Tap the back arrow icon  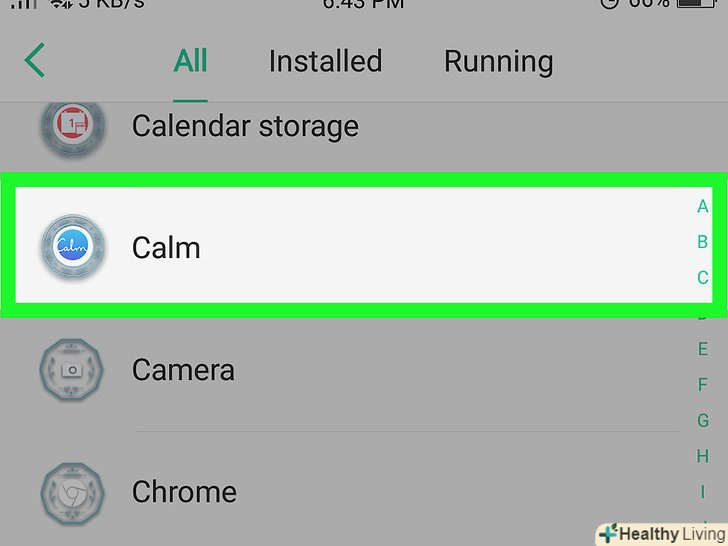(36, 61)
